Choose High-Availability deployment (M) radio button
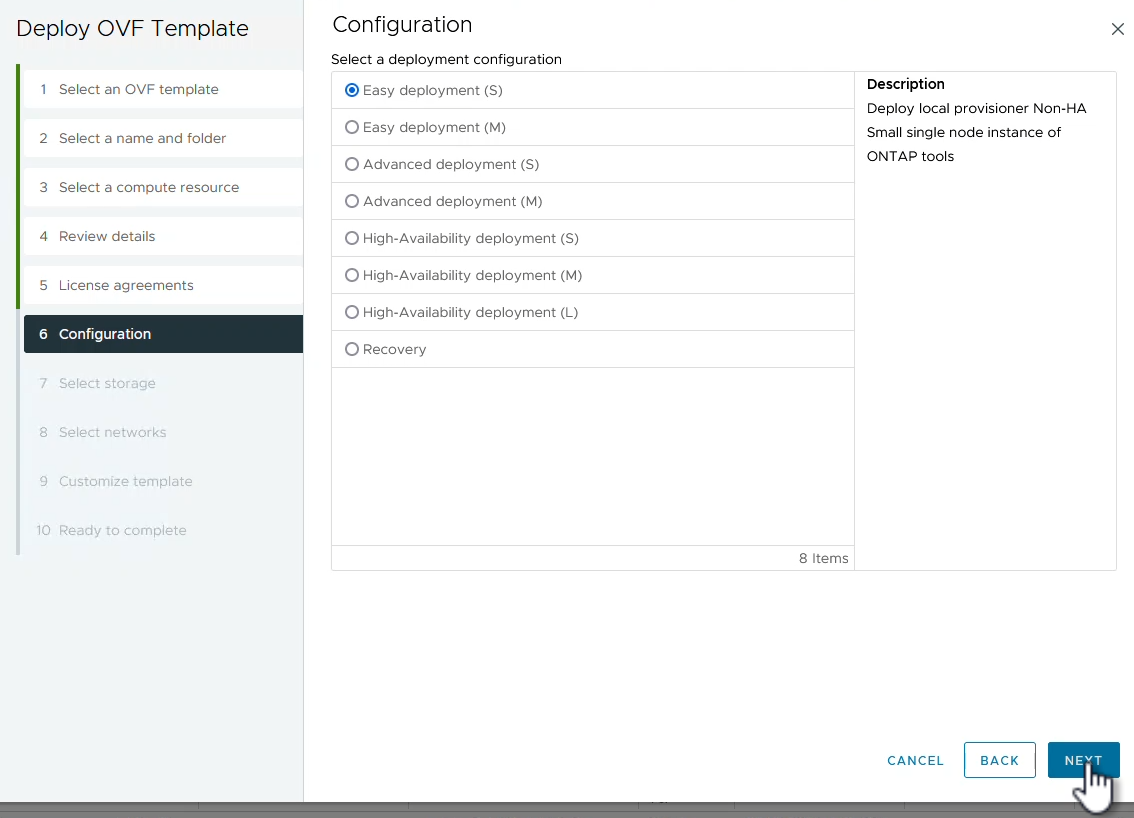Viewport: 1134px width, 818px height. 352,275
